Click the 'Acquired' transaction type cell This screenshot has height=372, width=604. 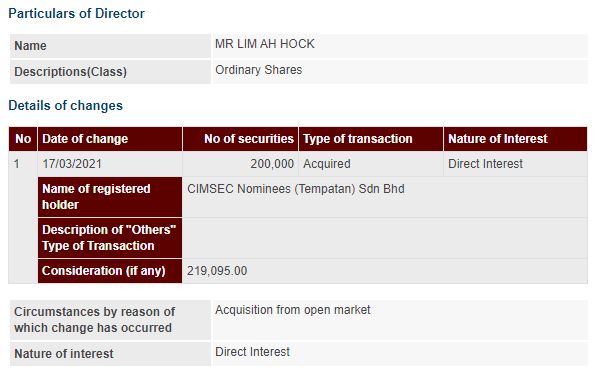[327, 164]
